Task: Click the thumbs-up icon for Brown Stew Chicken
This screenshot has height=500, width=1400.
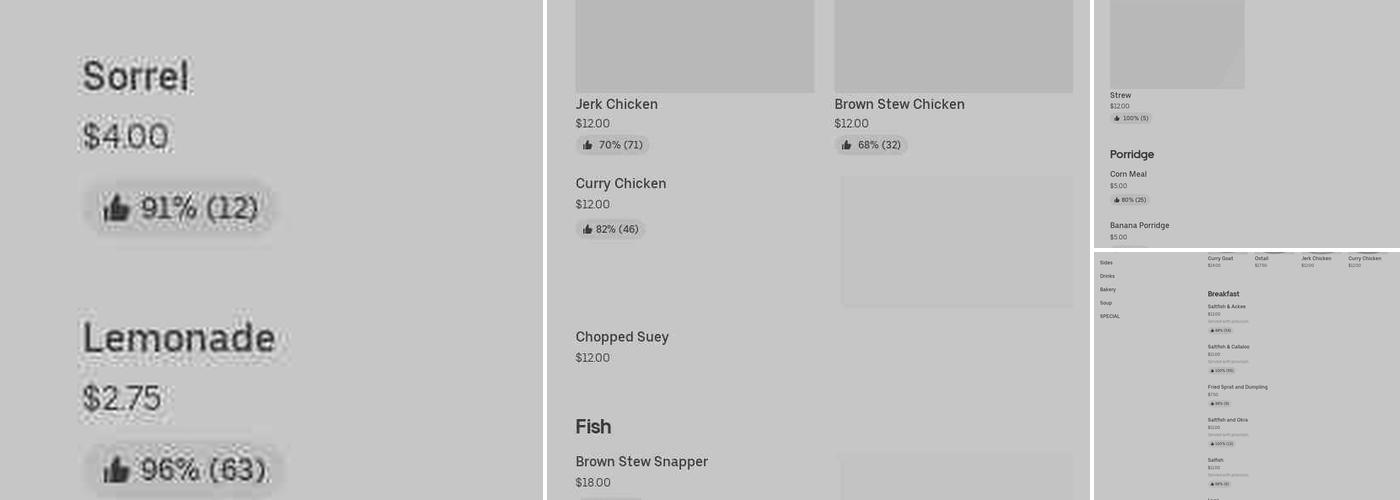Action: (847, 145)
